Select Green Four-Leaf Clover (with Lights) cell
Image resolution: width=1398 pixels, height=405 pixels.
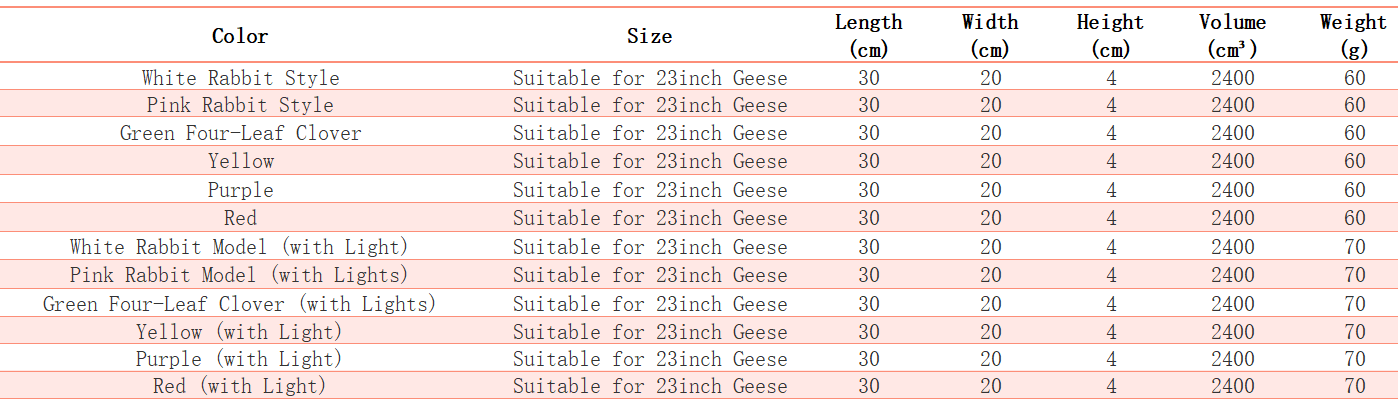240,304
